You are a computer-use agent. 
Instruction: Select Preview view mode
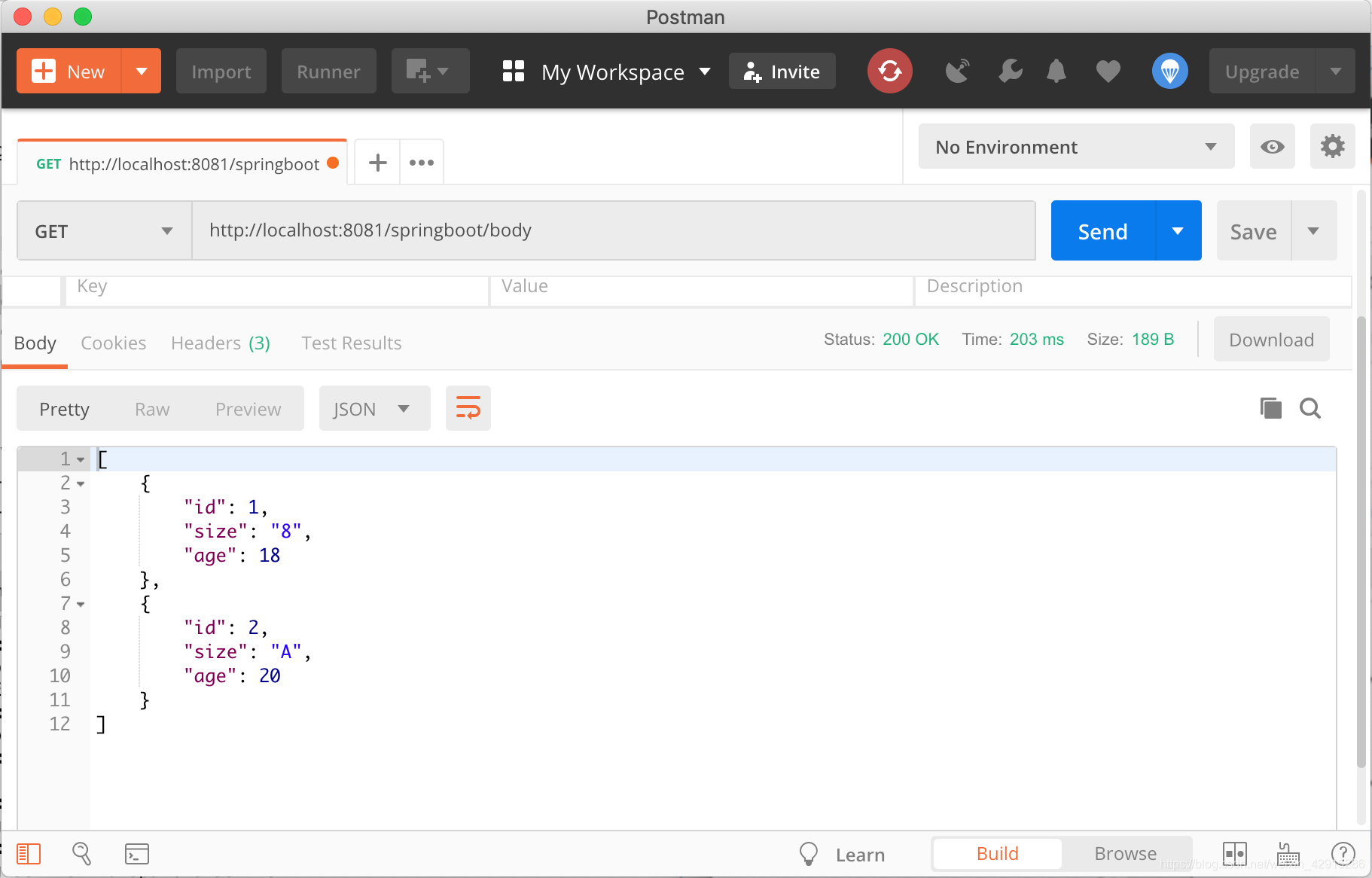248,409
